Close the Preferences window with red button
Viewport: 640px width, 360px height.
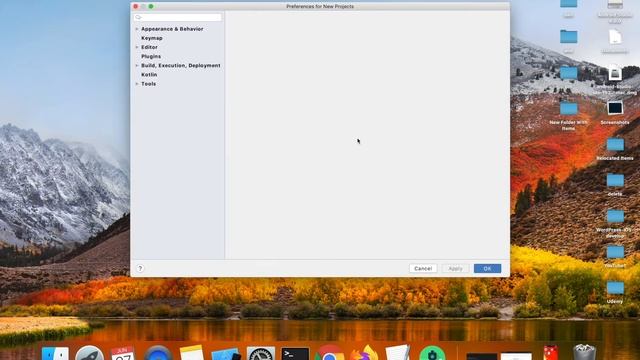[136, 6]
